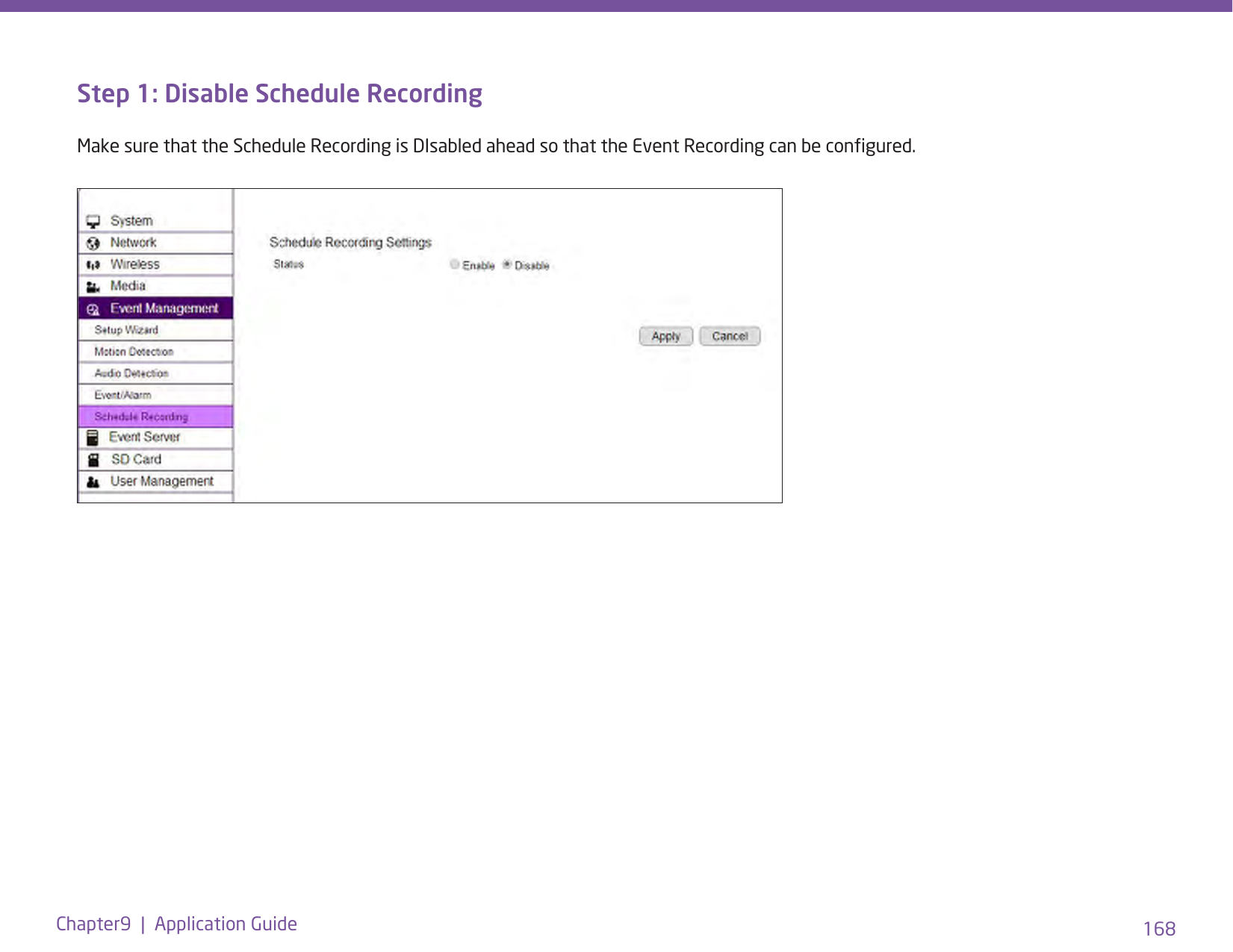Click the Event Management magnifier icon
This screenshot has width=1233, height=952.
click(x=93, y=309)
